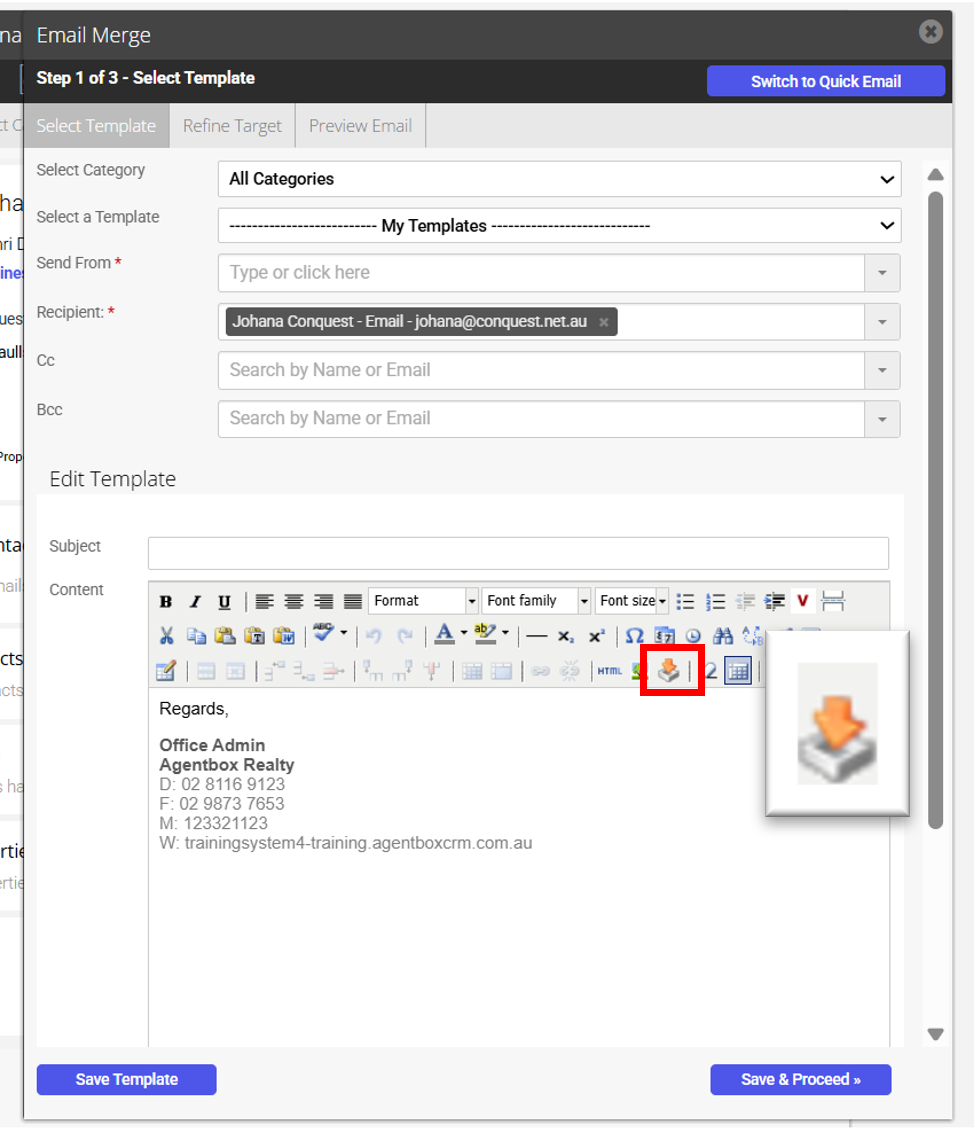Click Save & Proceed button
The height and width of the screenshot is (1133, 974).
(801, 1080)
